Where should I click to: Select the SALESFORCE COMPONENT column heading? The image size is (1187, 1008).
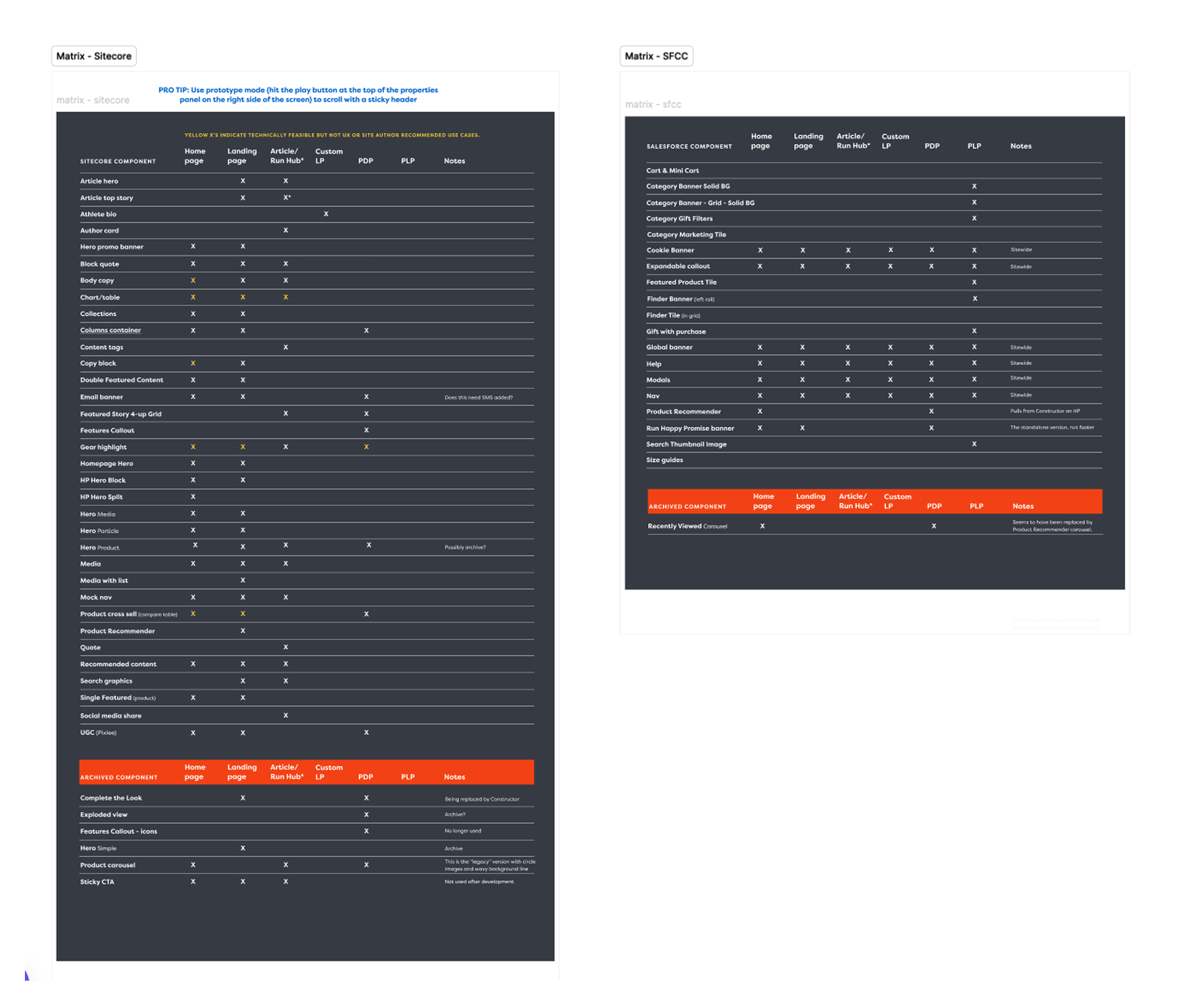689,147
